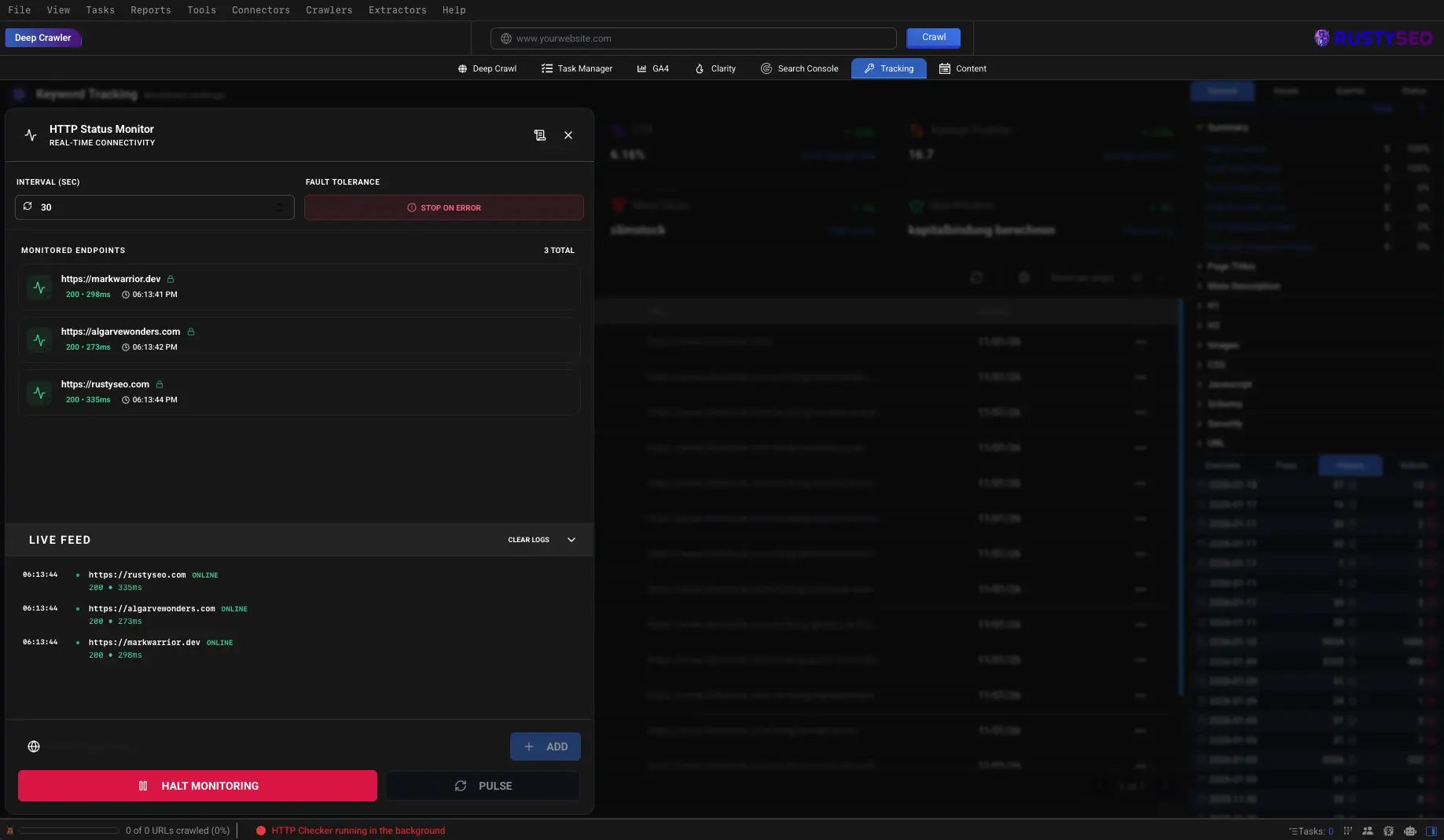Click the globe icon in the endpoint input field
The image size is (1444, 840).
click(x=34, y=746)
